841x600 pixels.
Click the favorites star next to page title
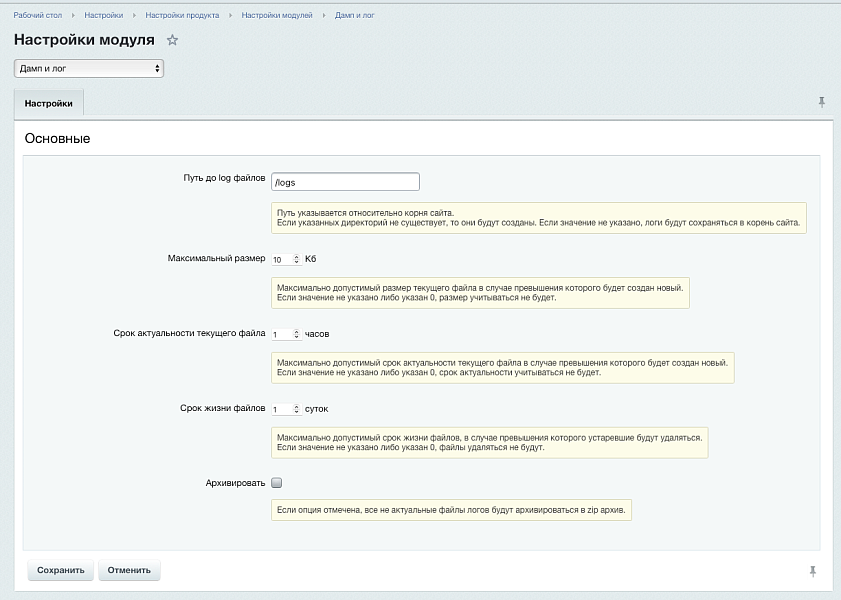click(x=172, y=40)
